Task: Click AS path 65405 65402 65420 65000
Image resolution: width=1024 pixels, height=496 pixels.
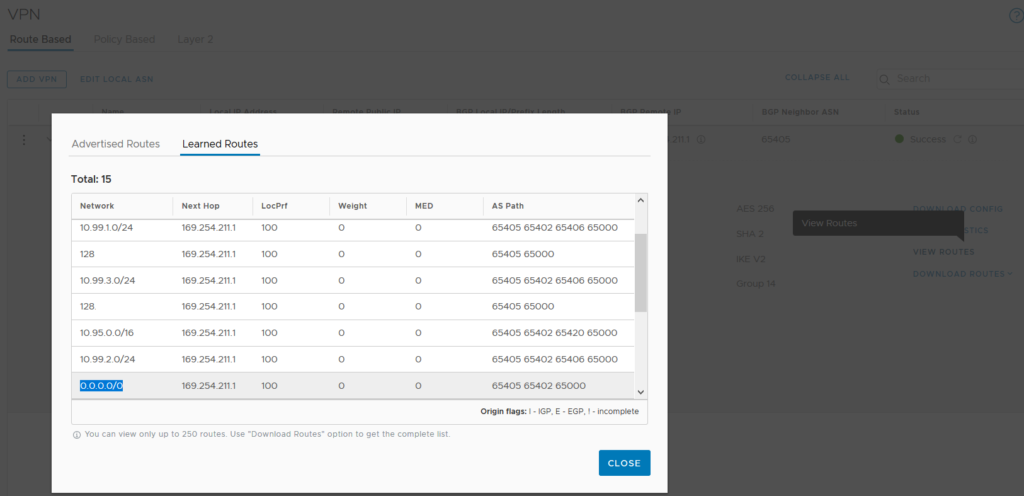Action: click(554, 333)
